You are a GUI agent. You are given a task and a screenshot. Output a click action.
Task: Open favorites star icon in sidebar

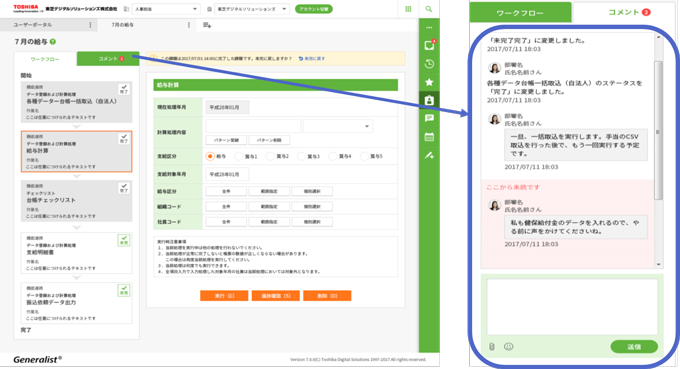tap(429, 82)
